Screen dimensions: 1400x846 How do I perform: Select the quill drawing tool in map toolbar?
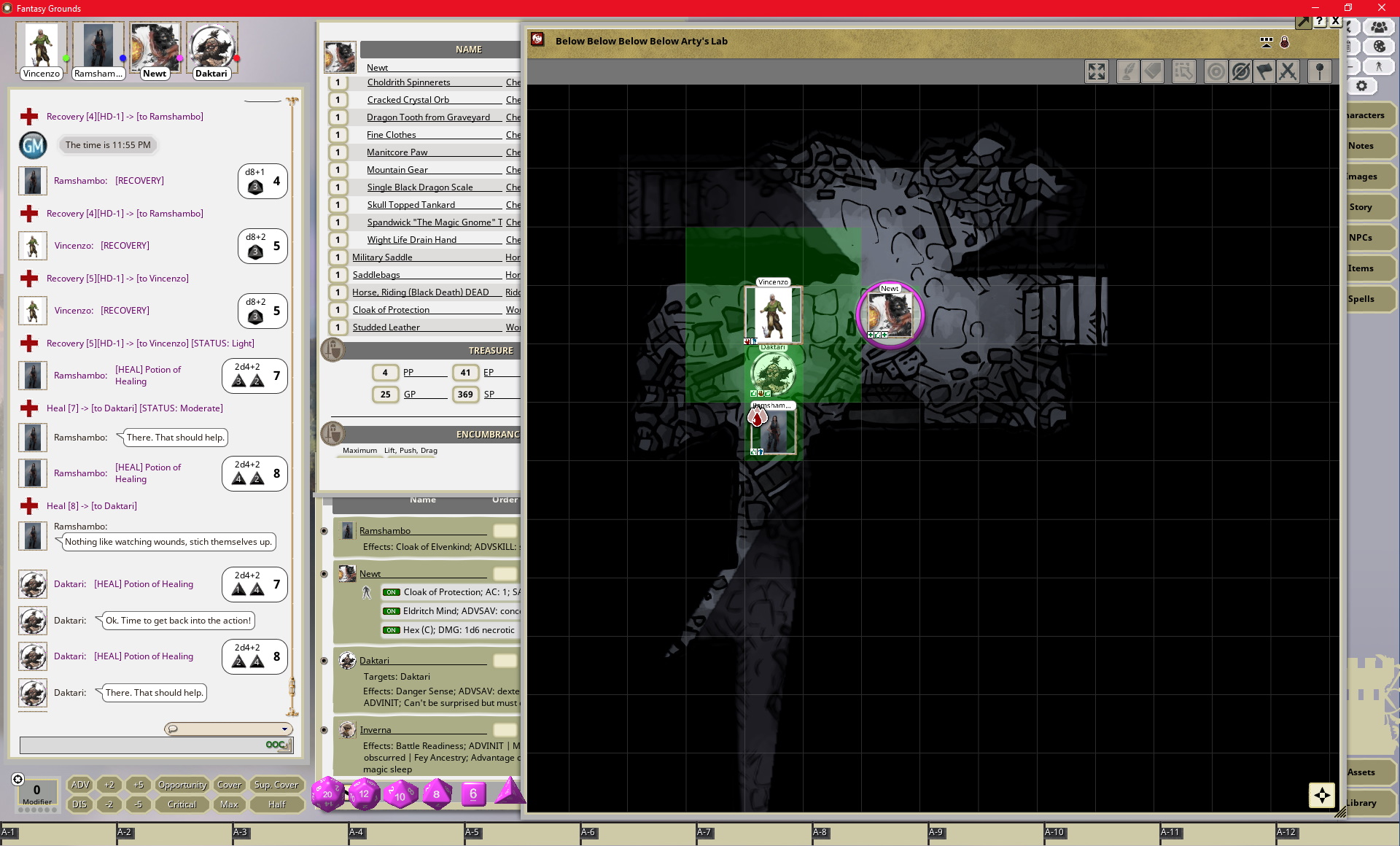[x=1128, y=71]
